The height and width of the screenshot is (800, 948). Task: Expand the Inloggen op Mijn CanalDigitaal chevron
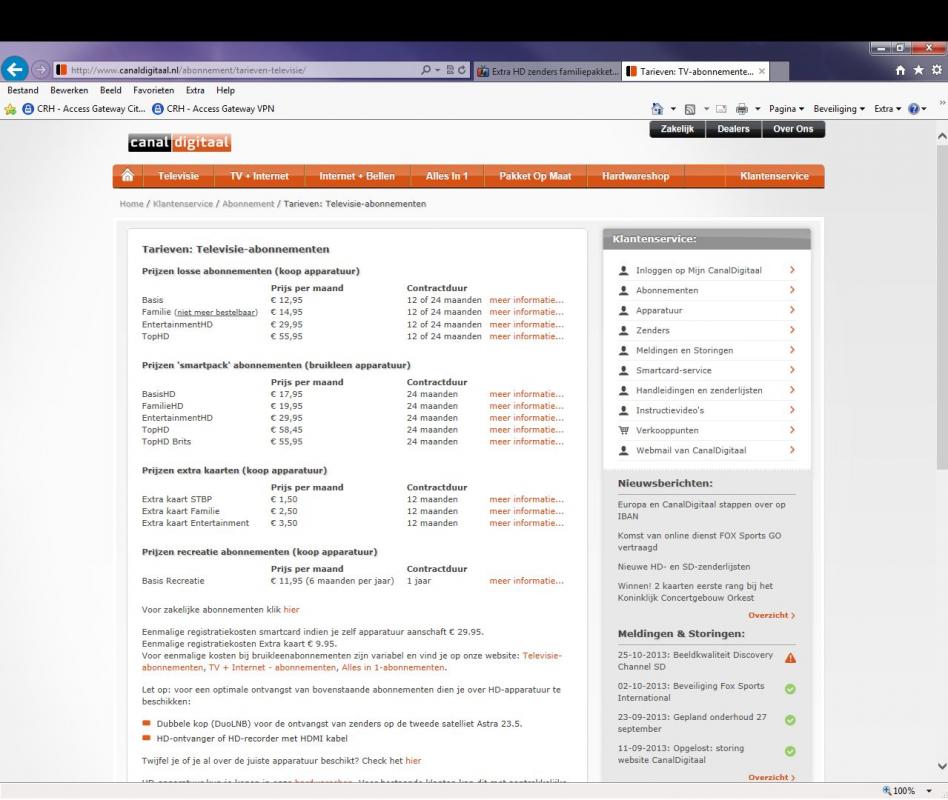pyautogui.click(x=792, y=270)
